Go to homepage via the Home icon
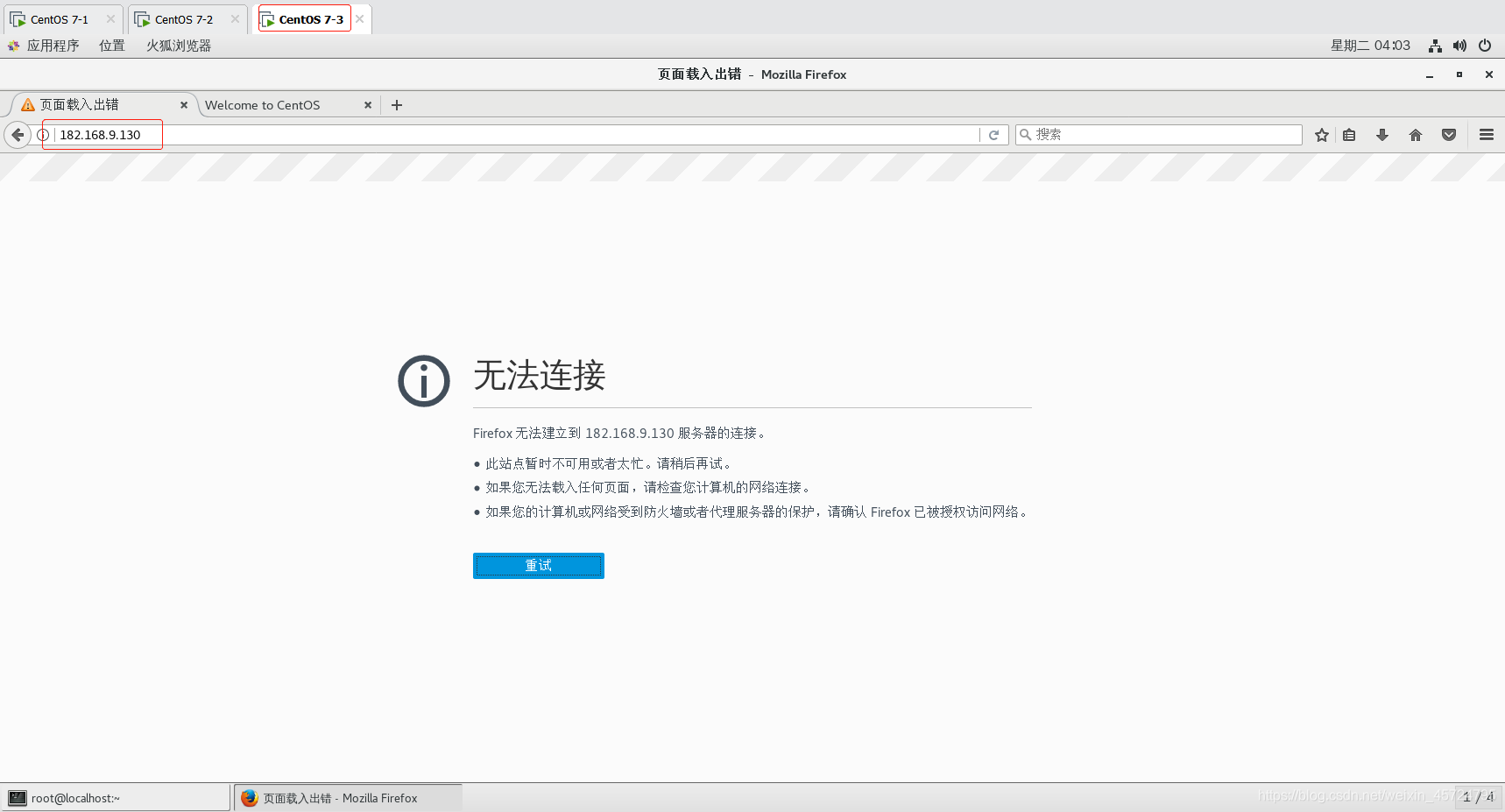1505x812 pixels. [x=1415, y=135]
